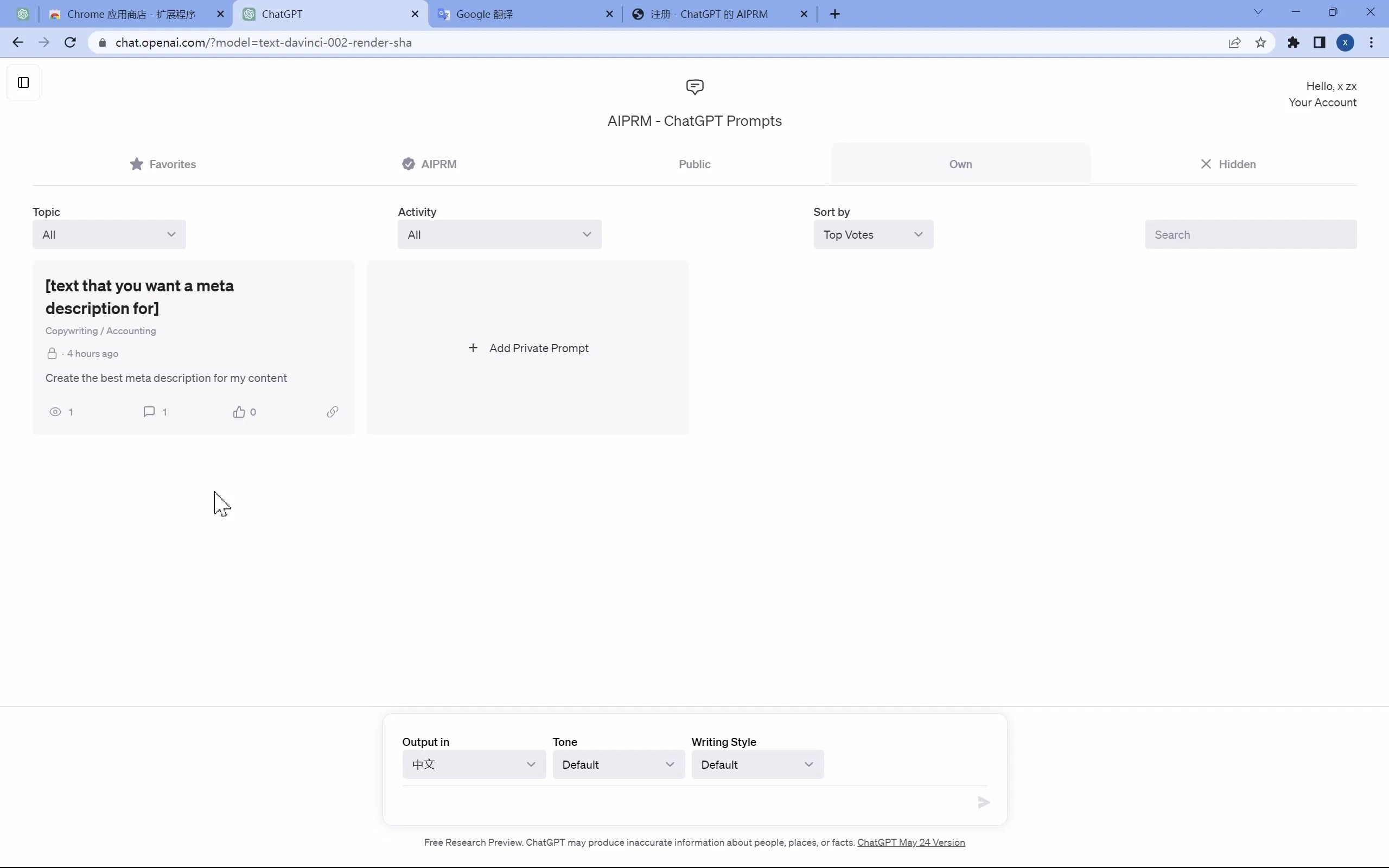
Task: Toggle the ChatGPT sidebar panel icon
Action: click(23, 82)
